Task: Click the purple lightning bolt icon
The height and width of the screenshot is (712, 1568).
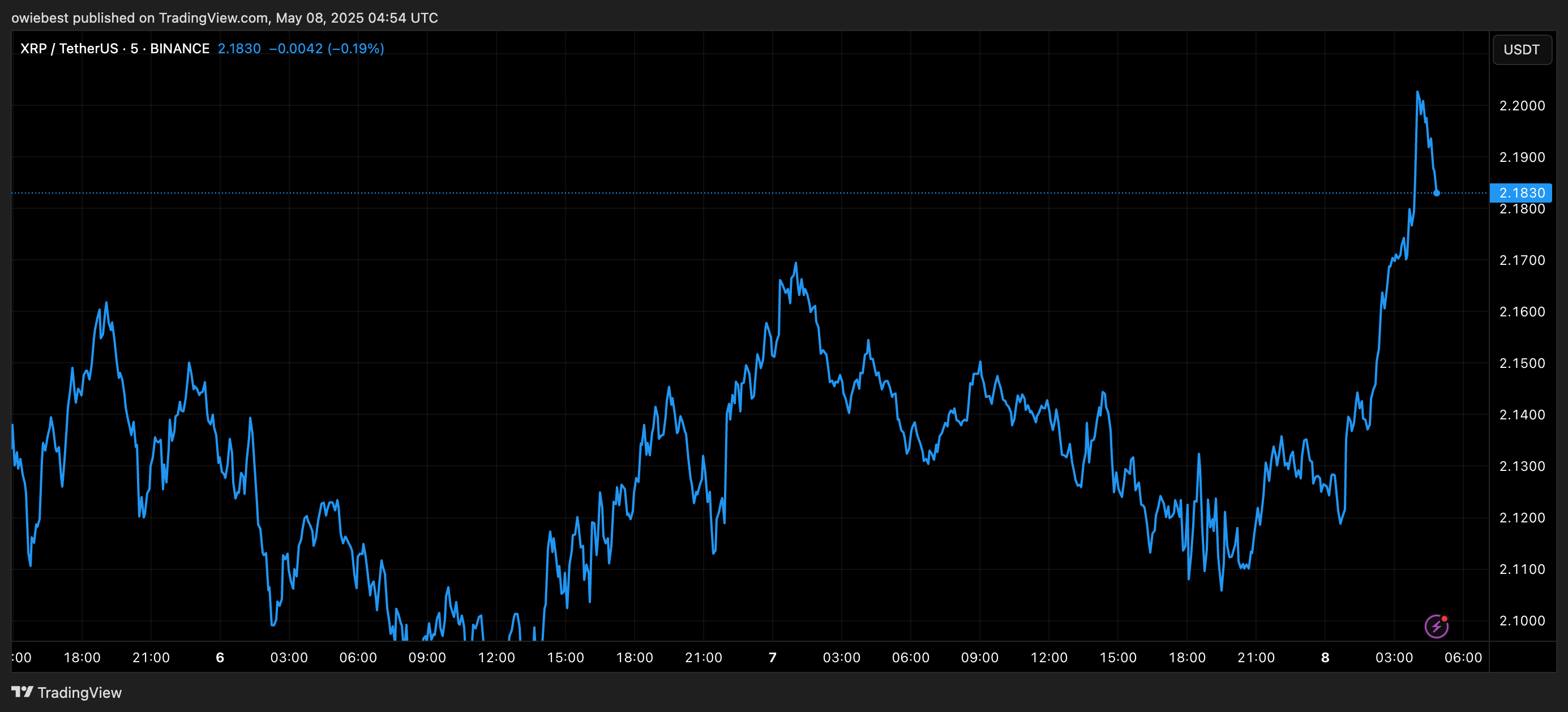Action: pyautogui.click(x=1437, y=626)
